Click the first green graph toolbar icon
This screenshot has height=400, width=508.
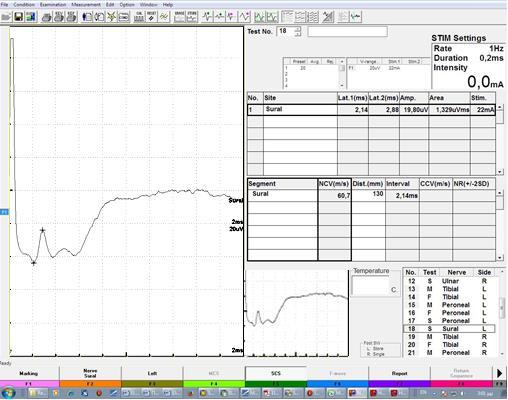(260, 17)
